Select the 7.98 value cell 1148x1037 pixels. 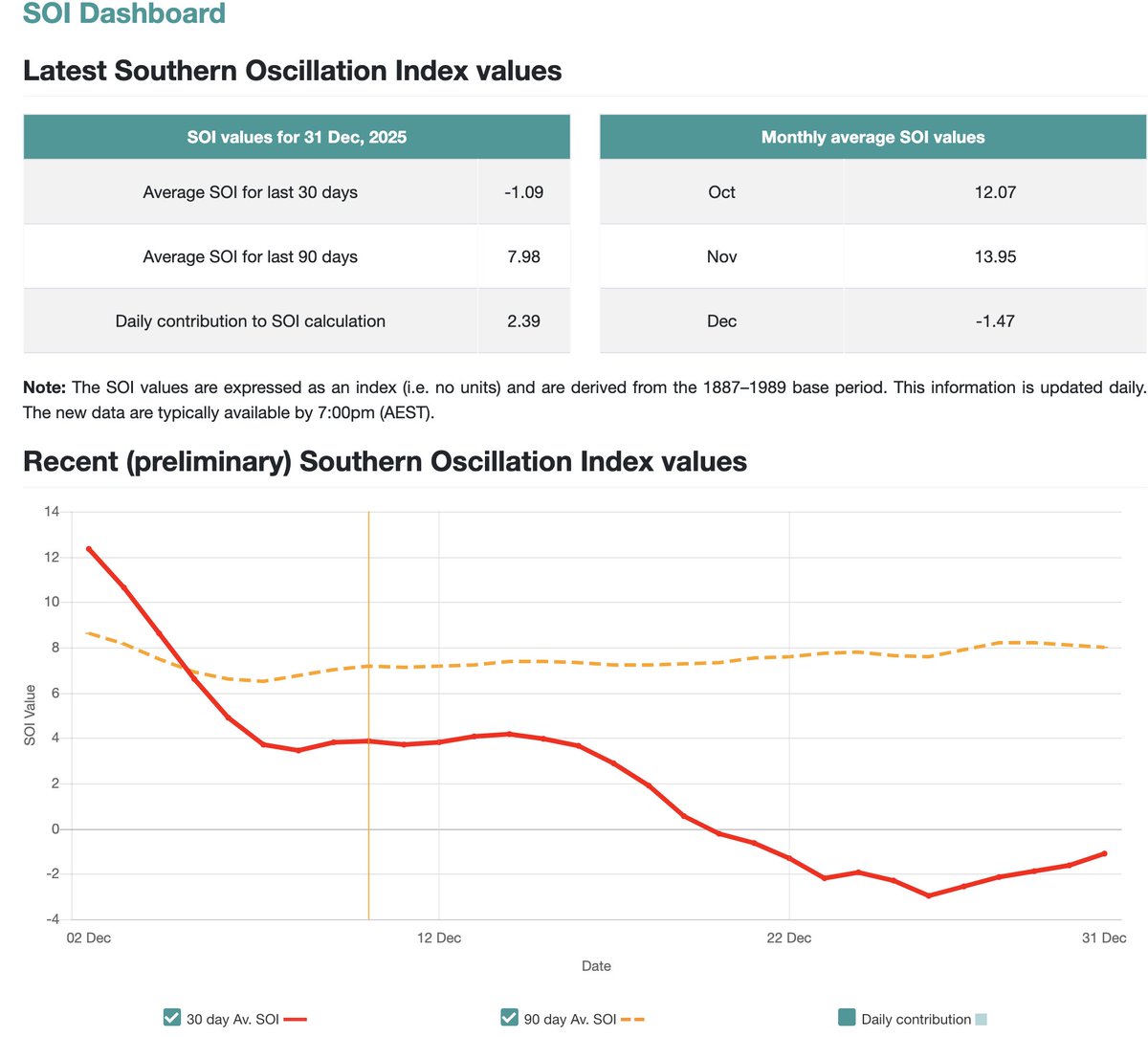(x=524, y=256)
